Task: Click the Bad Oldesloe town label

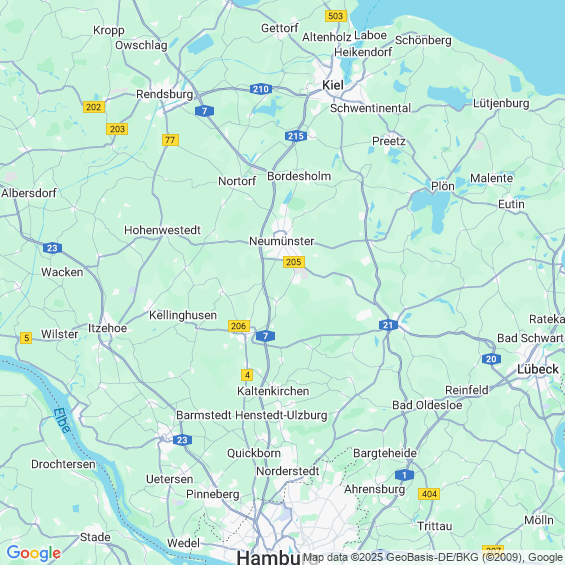Action: [427, 405]
